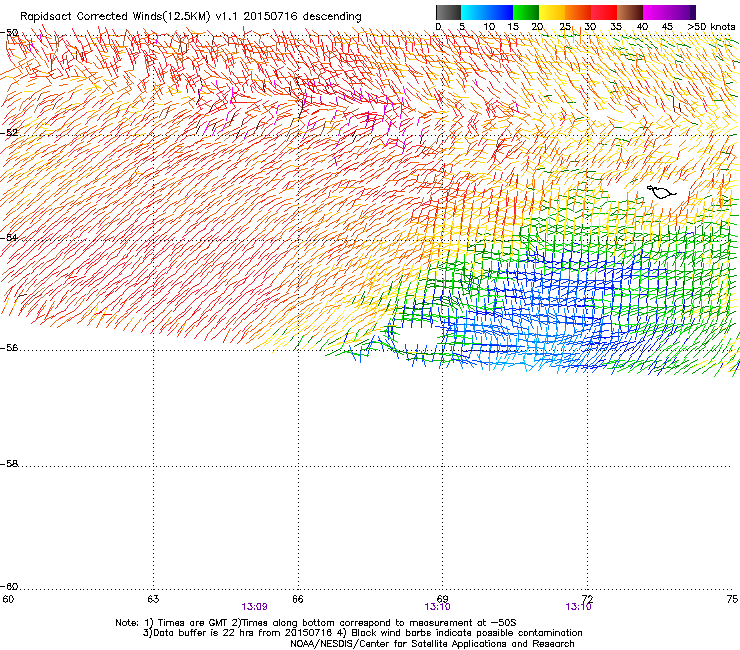The image size is (740, 650).
Task: Select the dark purple 45-50 knots segment
Action: pos(682,12)
